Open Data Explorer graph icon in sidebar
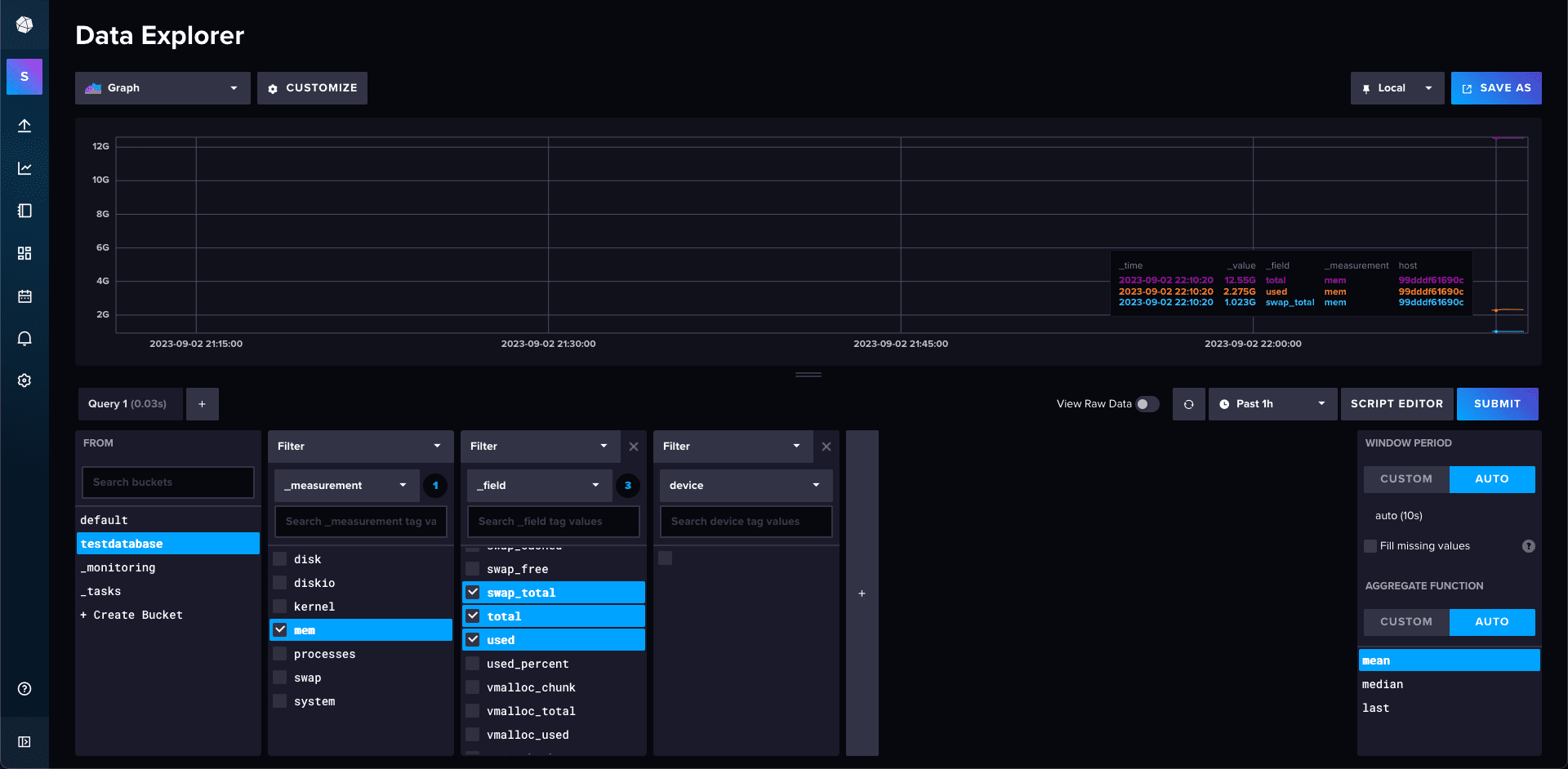The width and height of the screenshot is (1568, 769). click(24, 168)
